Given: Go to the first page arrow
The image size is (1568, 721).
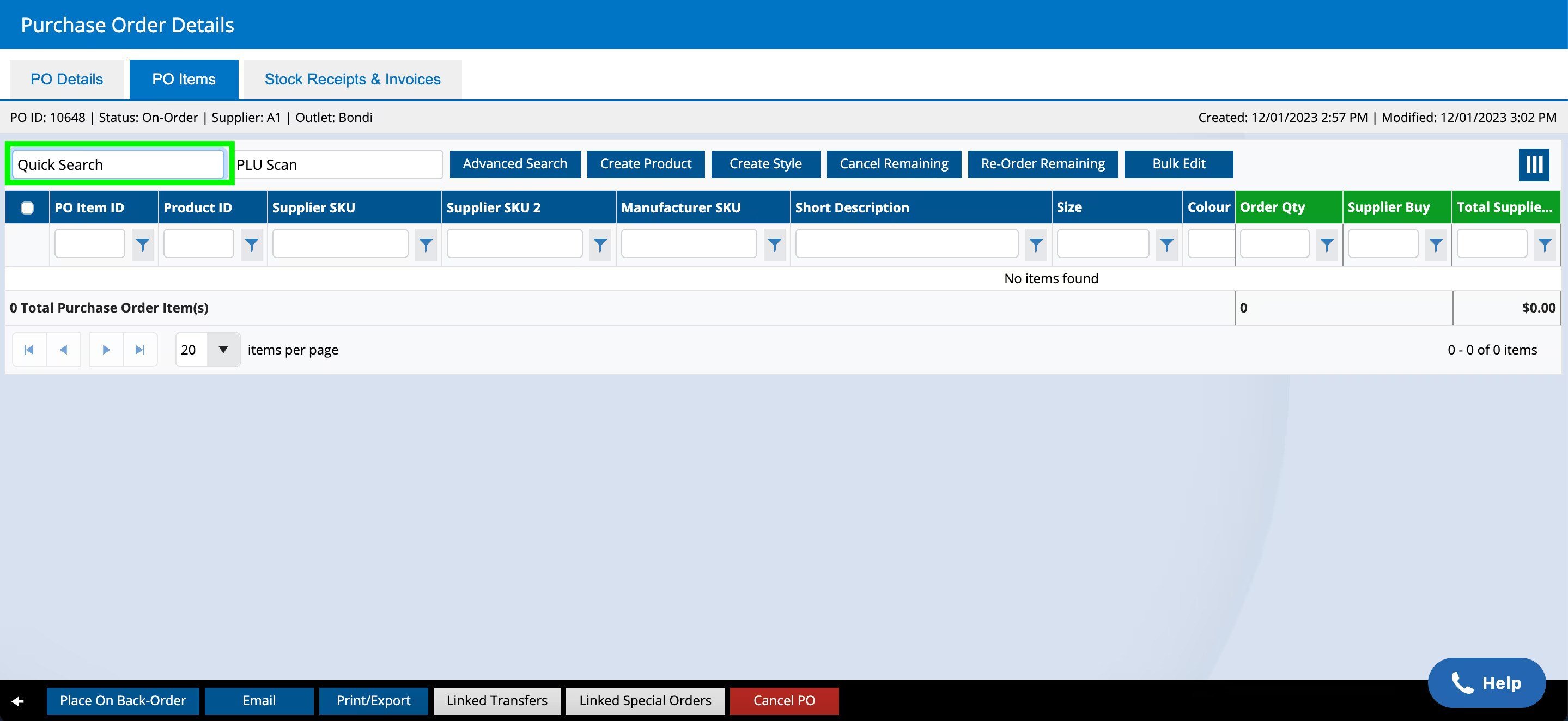Looking at the screenshot, I should tap(29, 350).
